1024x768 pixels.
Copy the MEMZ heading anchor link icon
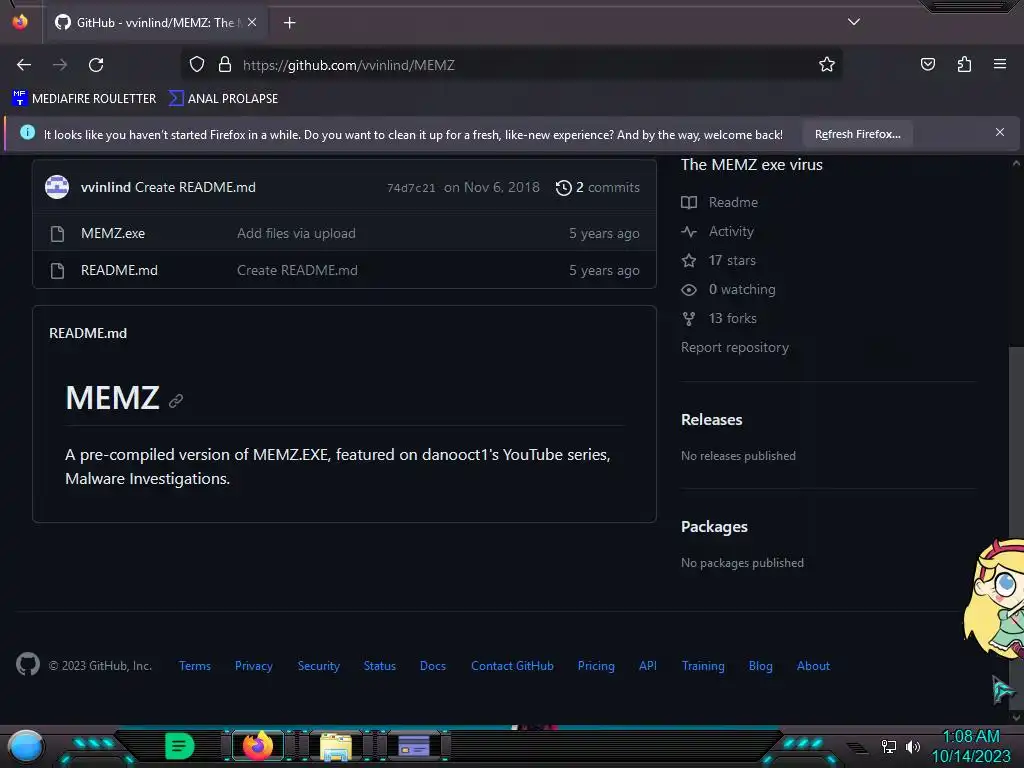[176, 400]
